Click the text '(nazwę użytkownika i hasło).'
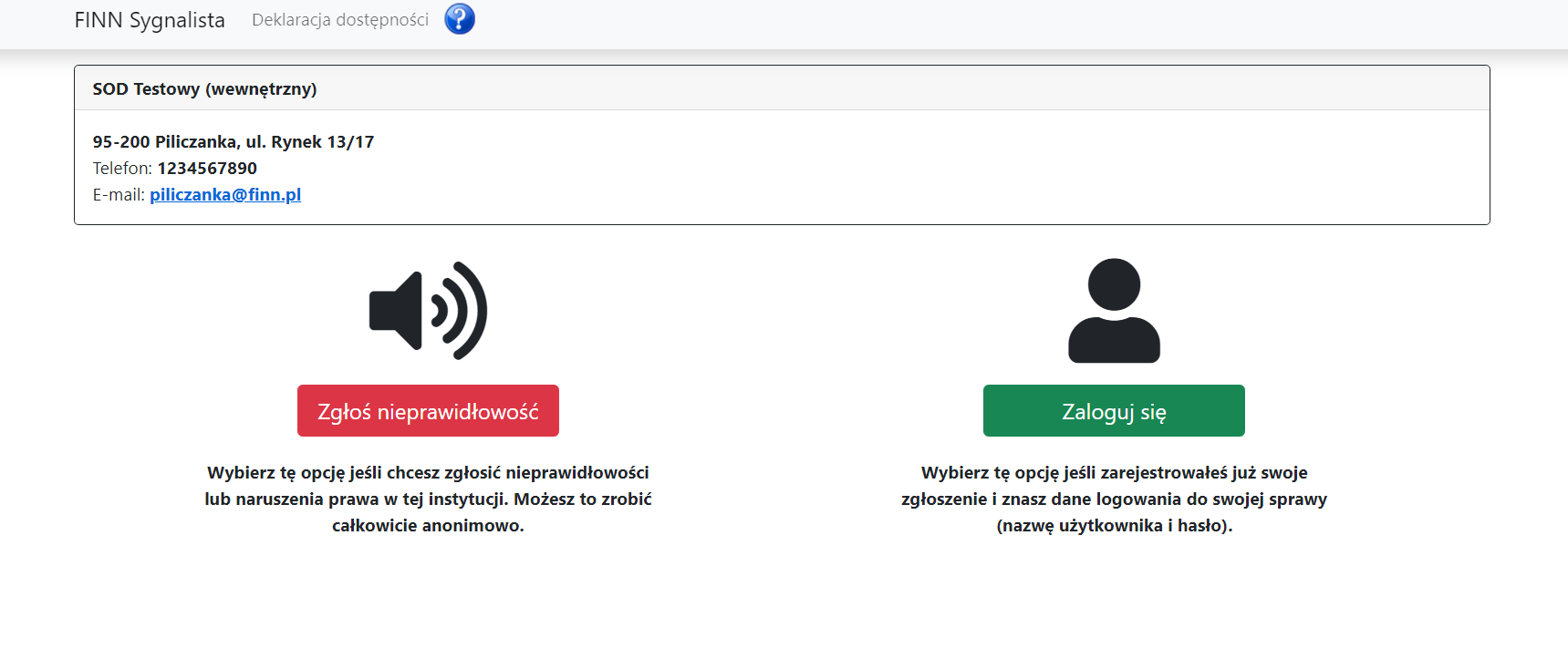1568x659 pixels. [x=1114, y=525]
